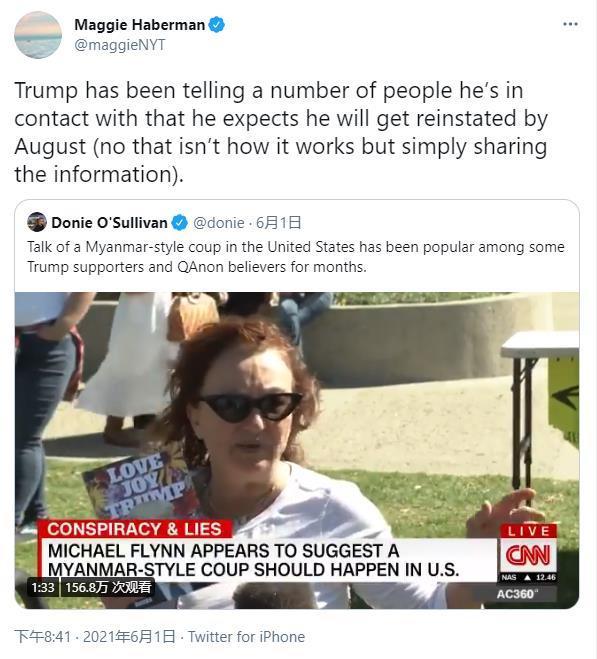The width and height of the screenshot is (597, 659).
Task: Open the quoted tweet's 6月1日 date
Action: point(278,223)
